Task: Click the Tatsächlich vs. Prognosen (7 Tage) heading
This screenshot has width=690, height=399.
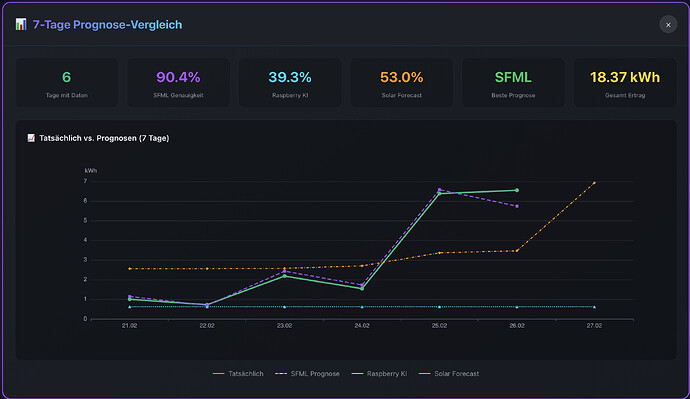Action: coord(104,138)
